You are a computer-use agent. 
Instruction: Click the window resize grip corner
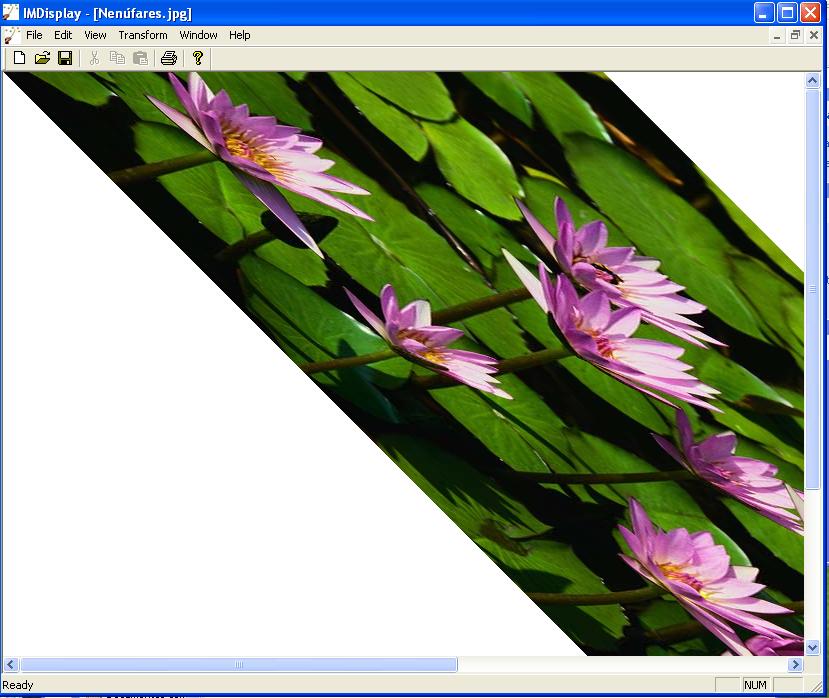point(816,686)
